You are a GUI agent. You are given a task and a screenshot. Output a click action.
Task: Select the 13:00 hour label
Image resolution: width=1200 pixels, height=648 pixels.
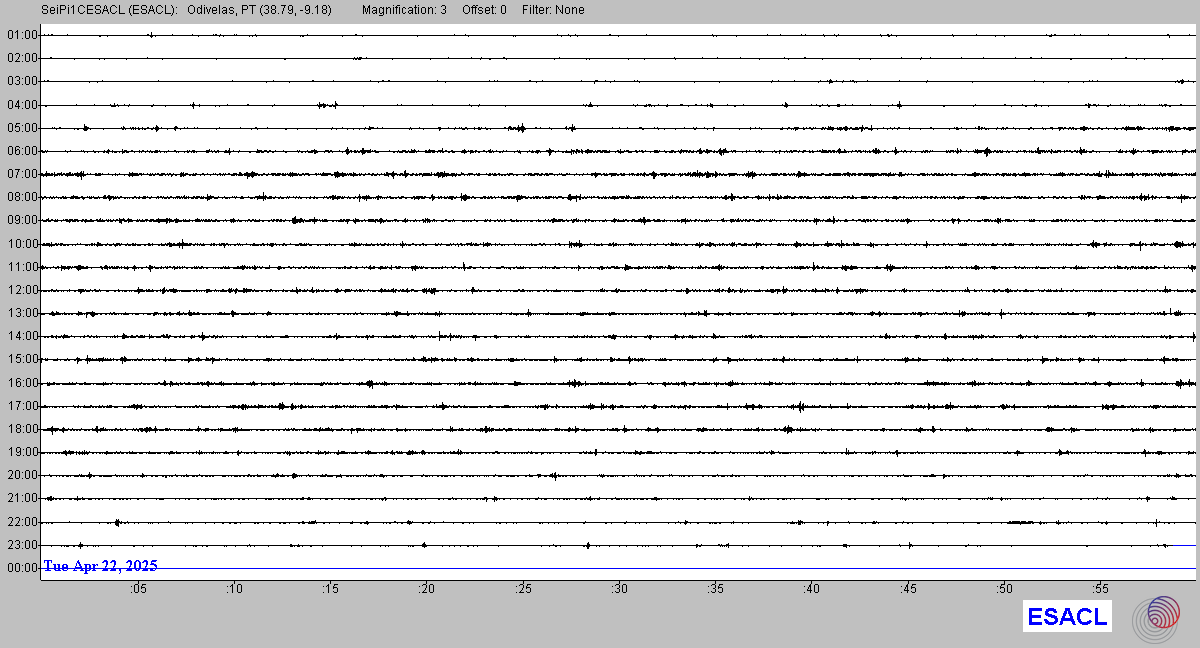pos(22,313)
